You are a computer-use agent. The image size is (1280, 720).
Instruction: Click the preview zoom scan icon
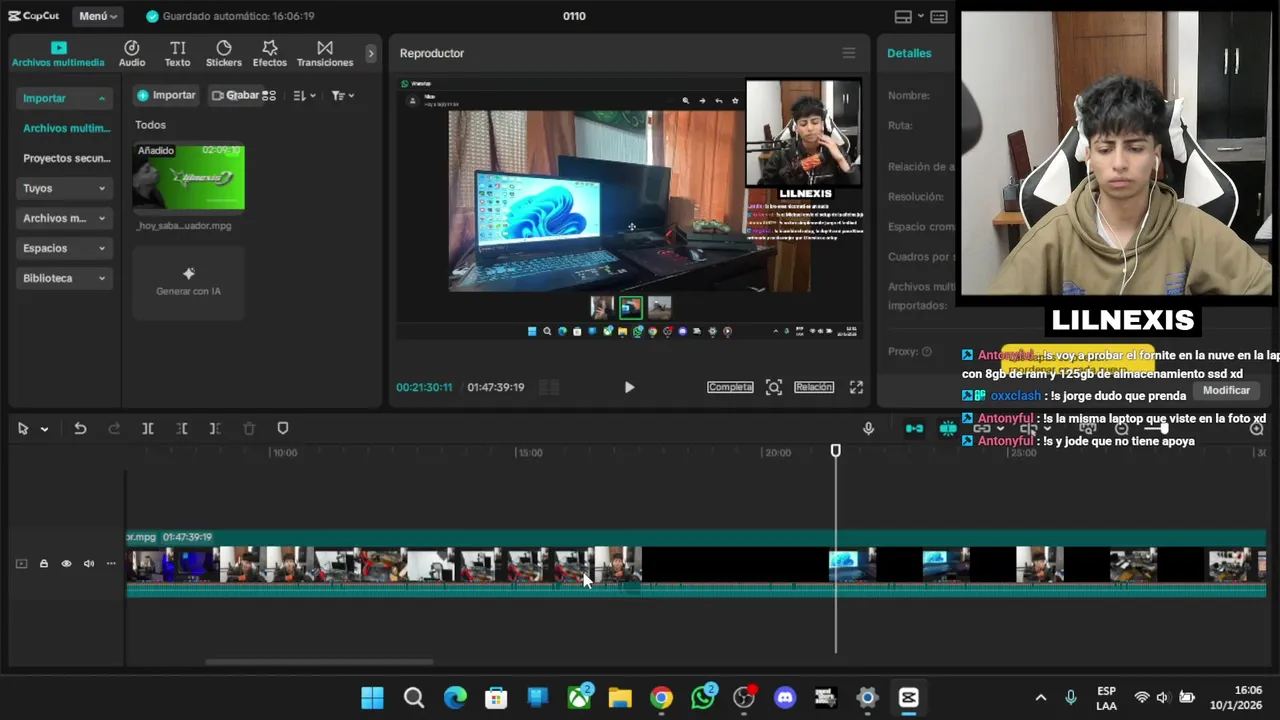tap(774, 387)
